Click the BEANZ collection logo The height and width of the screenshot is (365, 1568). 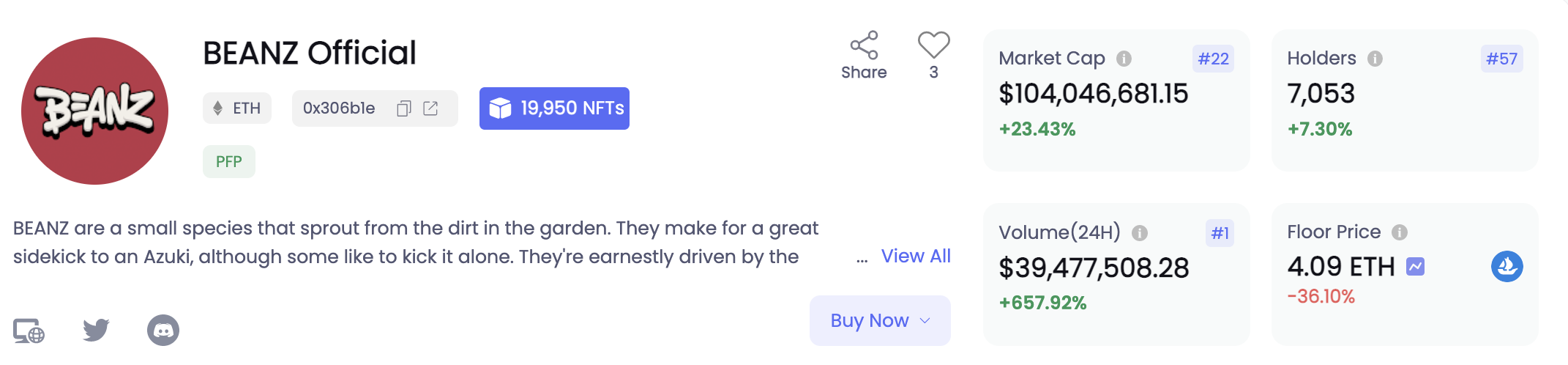tap(95, 111)
